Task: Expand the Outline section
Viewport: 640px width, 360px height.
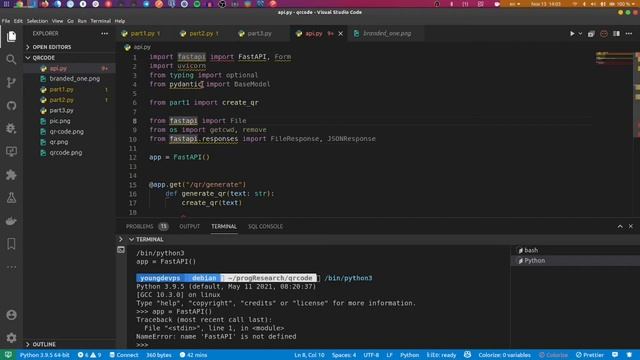Action: point(69,344)
